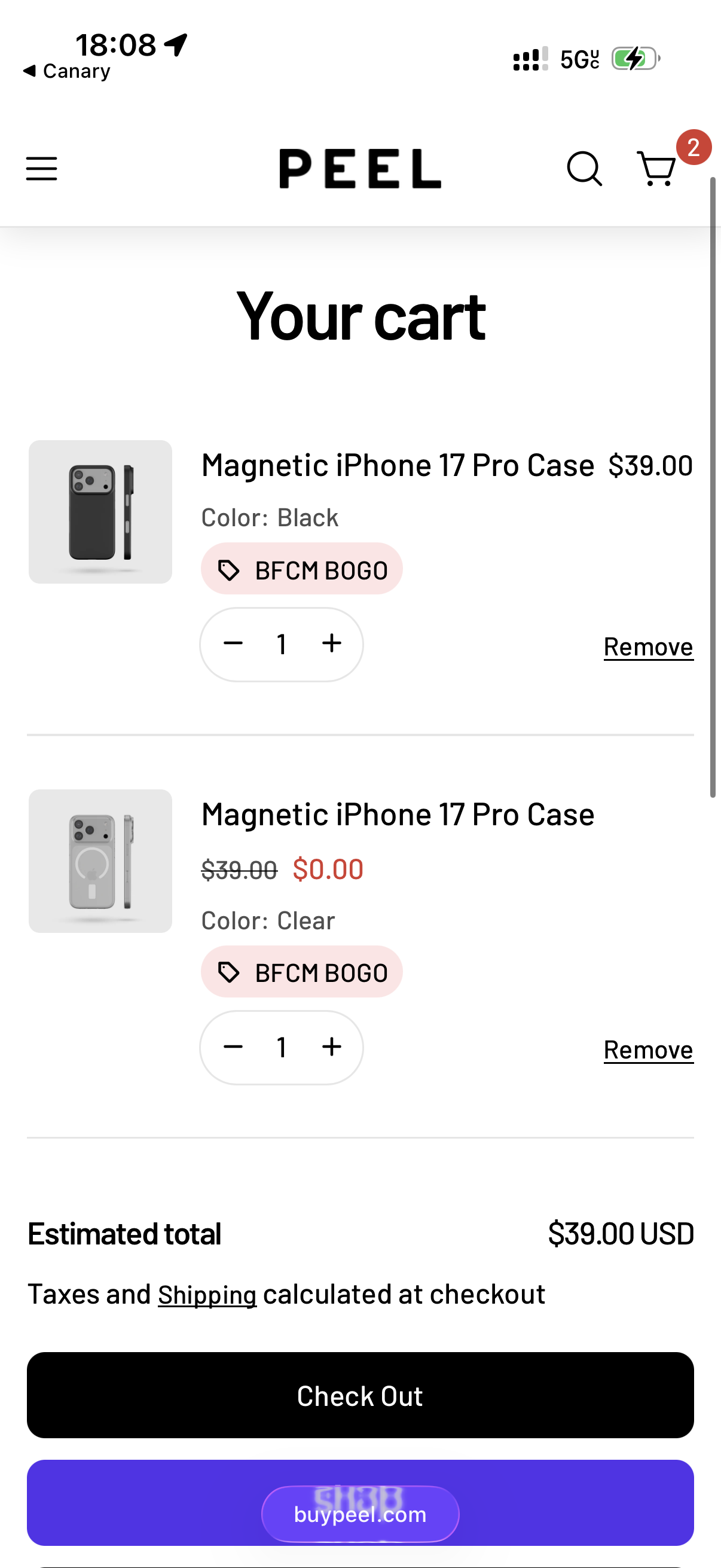Tap the Clear case product title
The image size is (721, 1568).
[398, 814]
